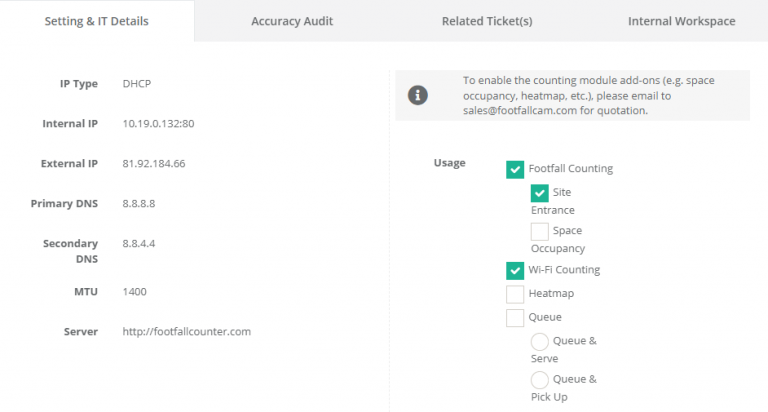Click the MTU value 1400

pos(134,291)
